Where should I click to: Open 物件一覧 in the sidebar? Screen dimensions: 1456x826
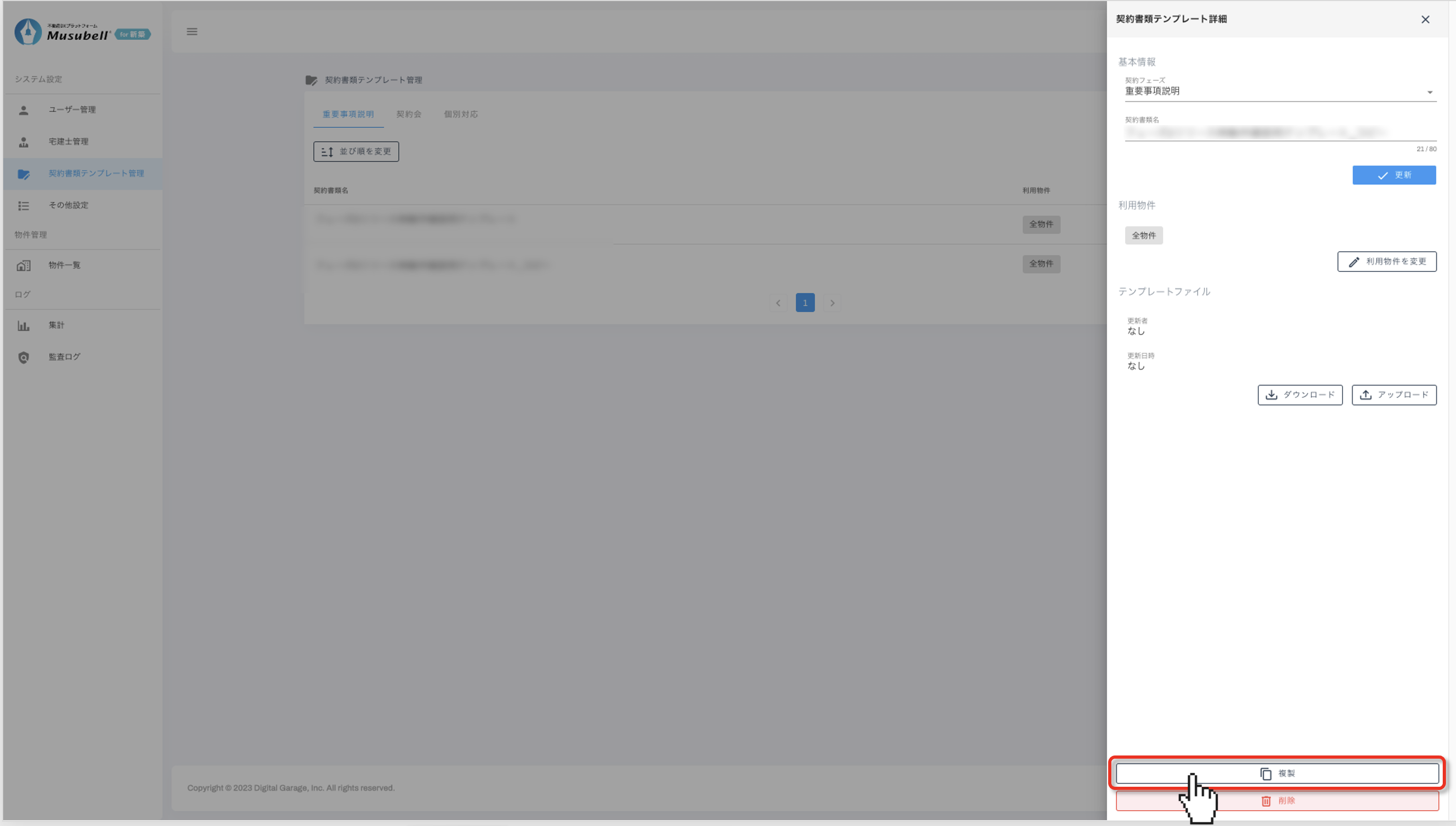tap(64, 265)
